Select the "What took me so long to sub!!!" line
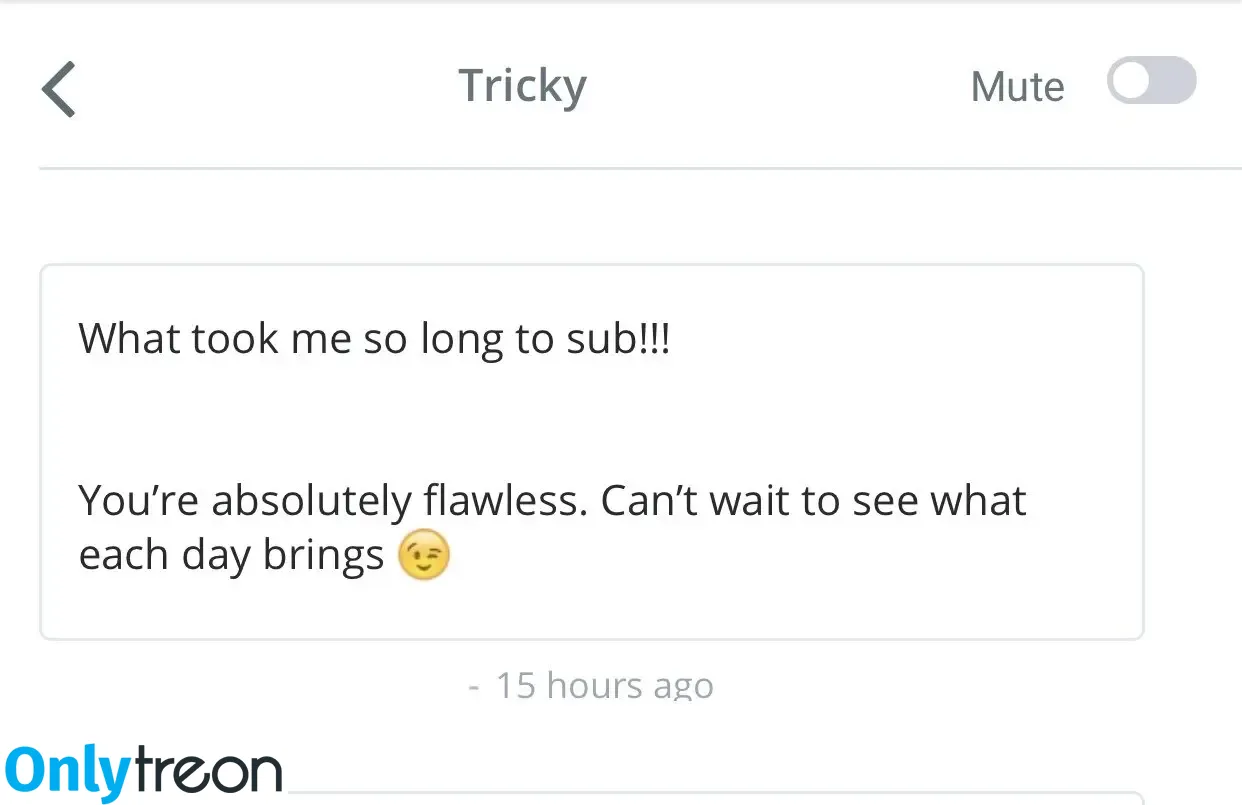 point(374,340)
